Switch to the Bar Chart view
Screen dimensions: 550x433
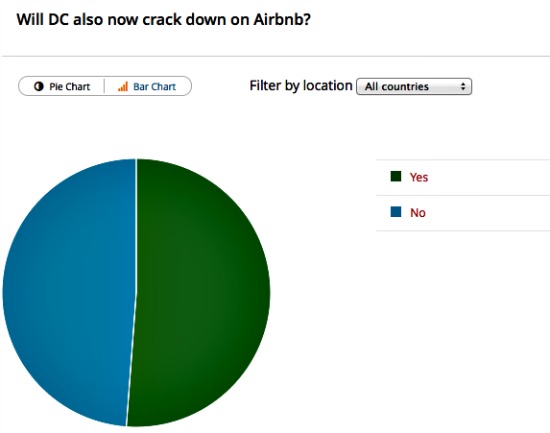(148, 86)
